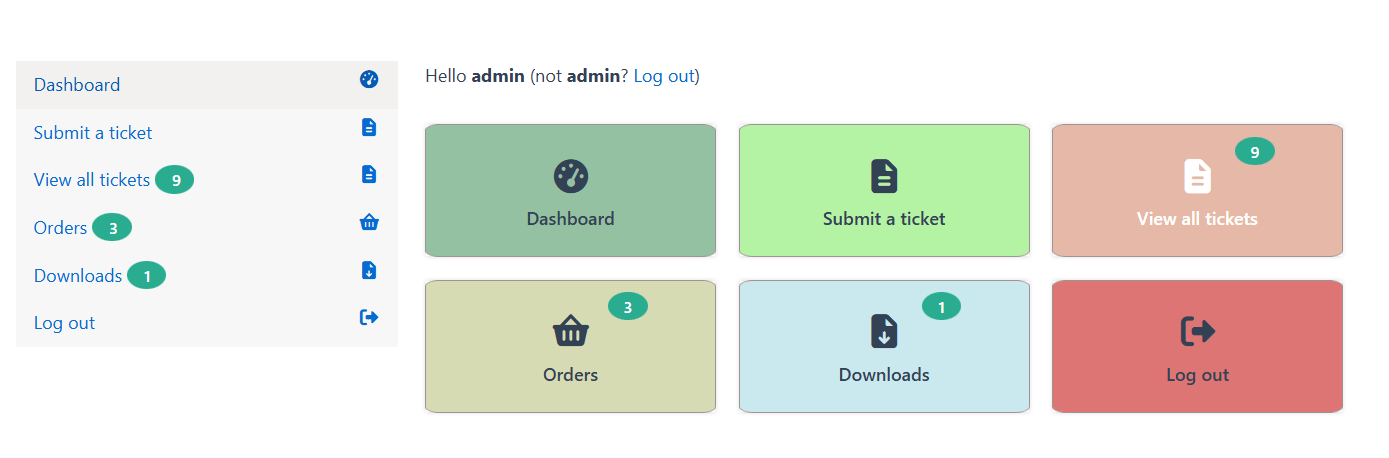Click the document icon beside sidebar Submit a ticket
Viewport: 1389px width, 458px height.
tap(369, 127)
